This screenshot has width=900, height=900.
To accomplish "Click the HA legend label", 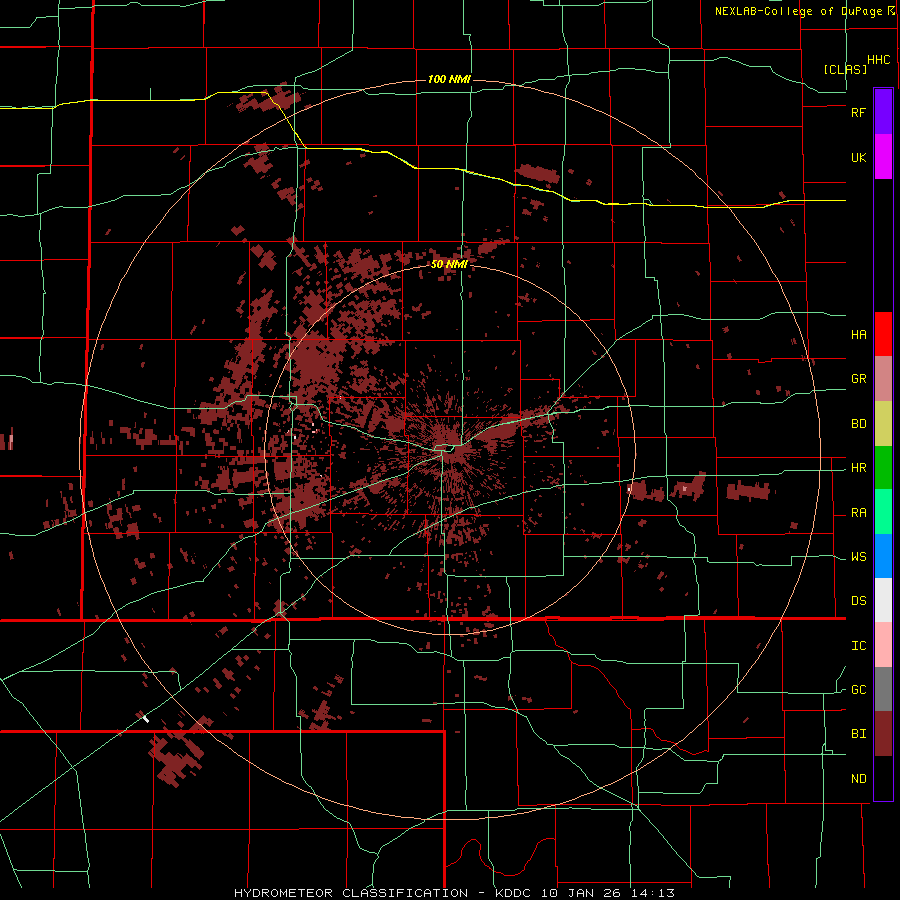I will pos(858,334).
